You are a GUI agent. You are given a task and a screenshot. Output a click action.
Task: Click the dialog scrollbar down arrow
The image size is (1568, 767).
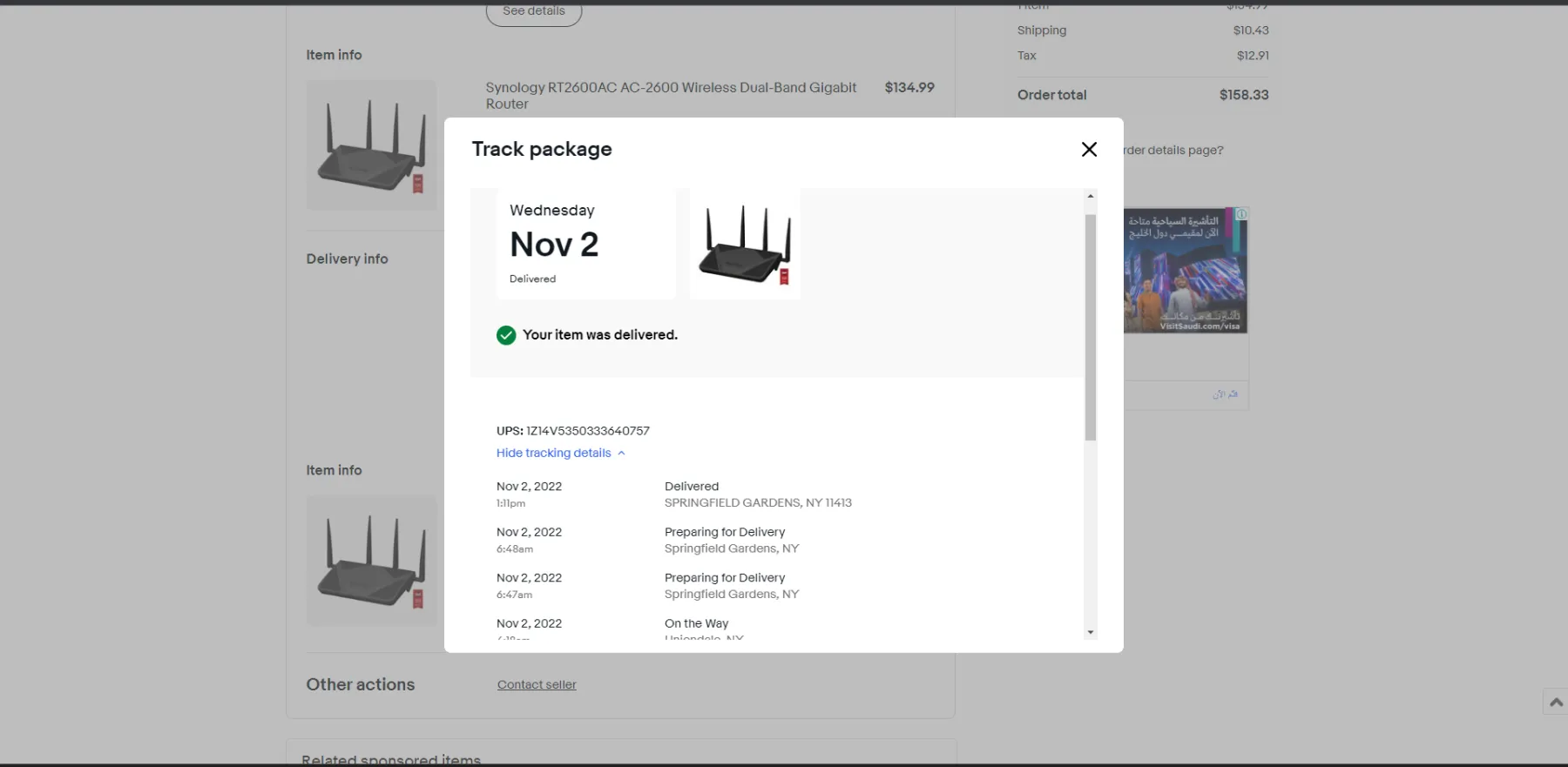point(1091,633)
